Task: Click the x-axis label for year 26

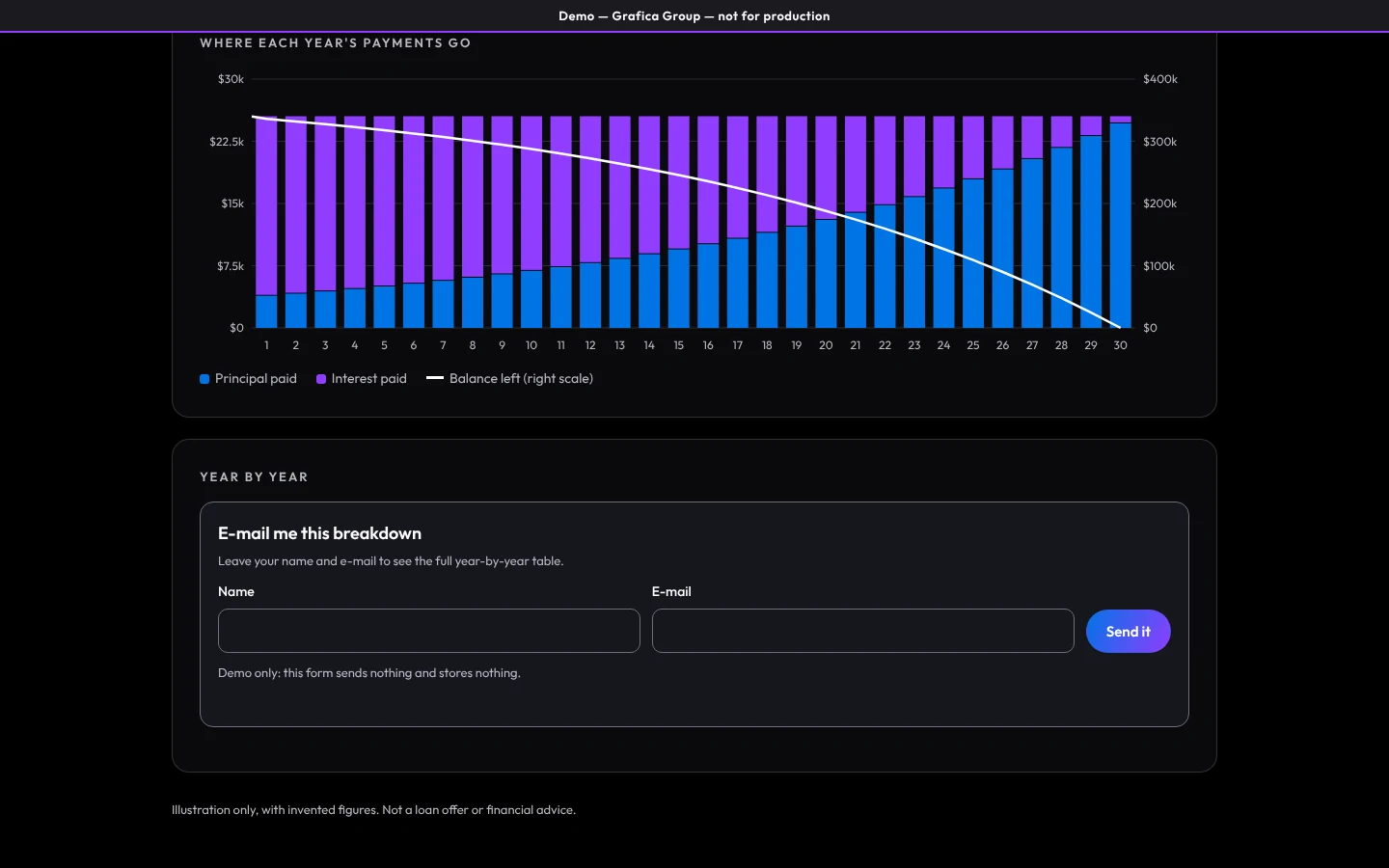Action: click(1003, 345)
